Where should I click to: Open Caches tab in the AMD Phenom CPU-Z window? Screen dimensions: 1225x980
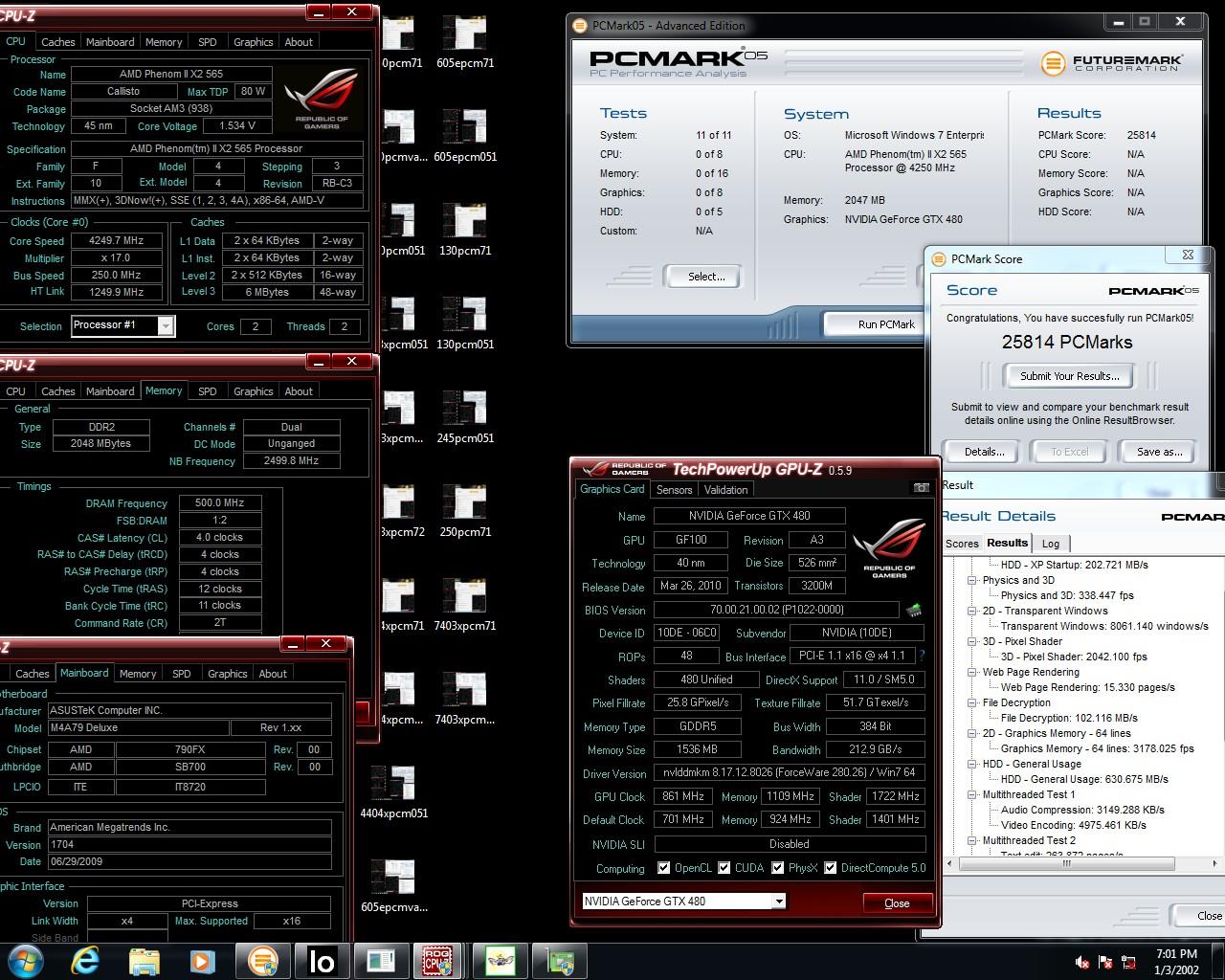57,42
